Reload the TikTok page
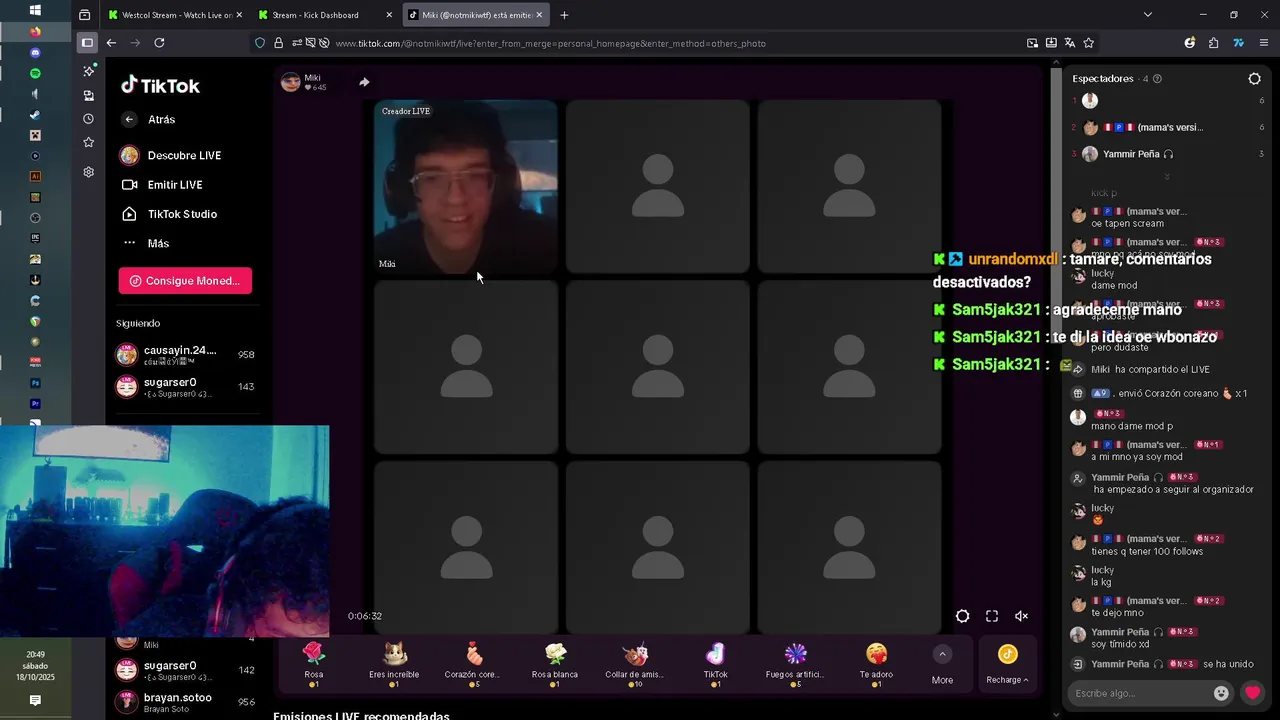1280x720 pixels. (159, 43)
